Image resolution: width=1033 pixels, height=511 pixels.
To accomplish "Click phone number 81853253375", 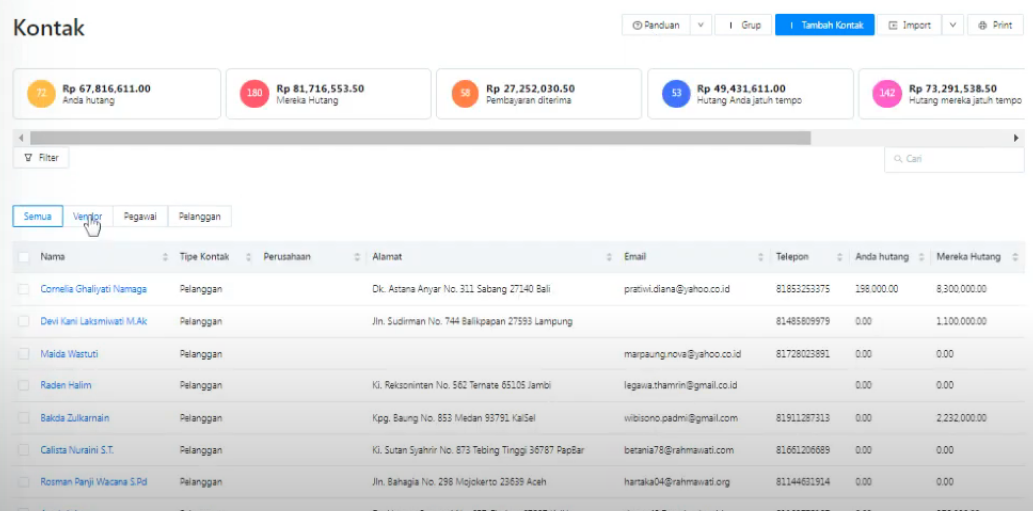I will 803,289.
